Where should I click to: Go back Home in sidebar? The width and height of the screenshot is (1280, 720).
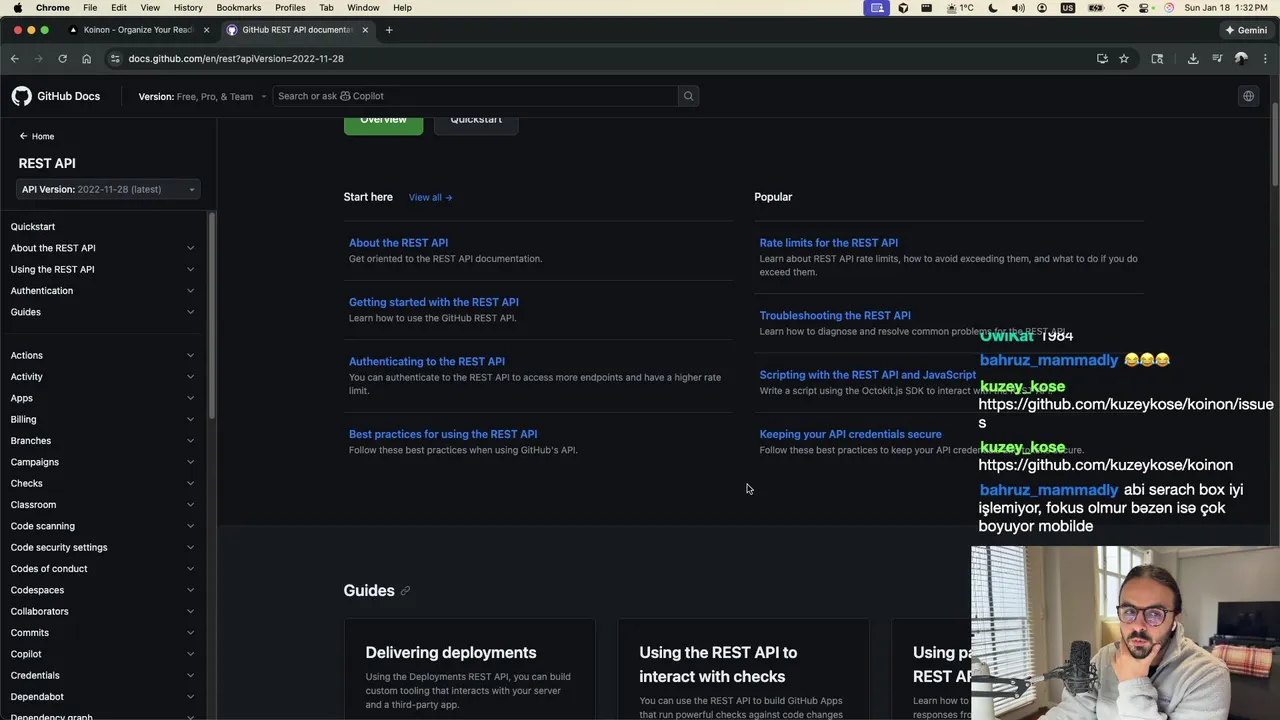37,137
